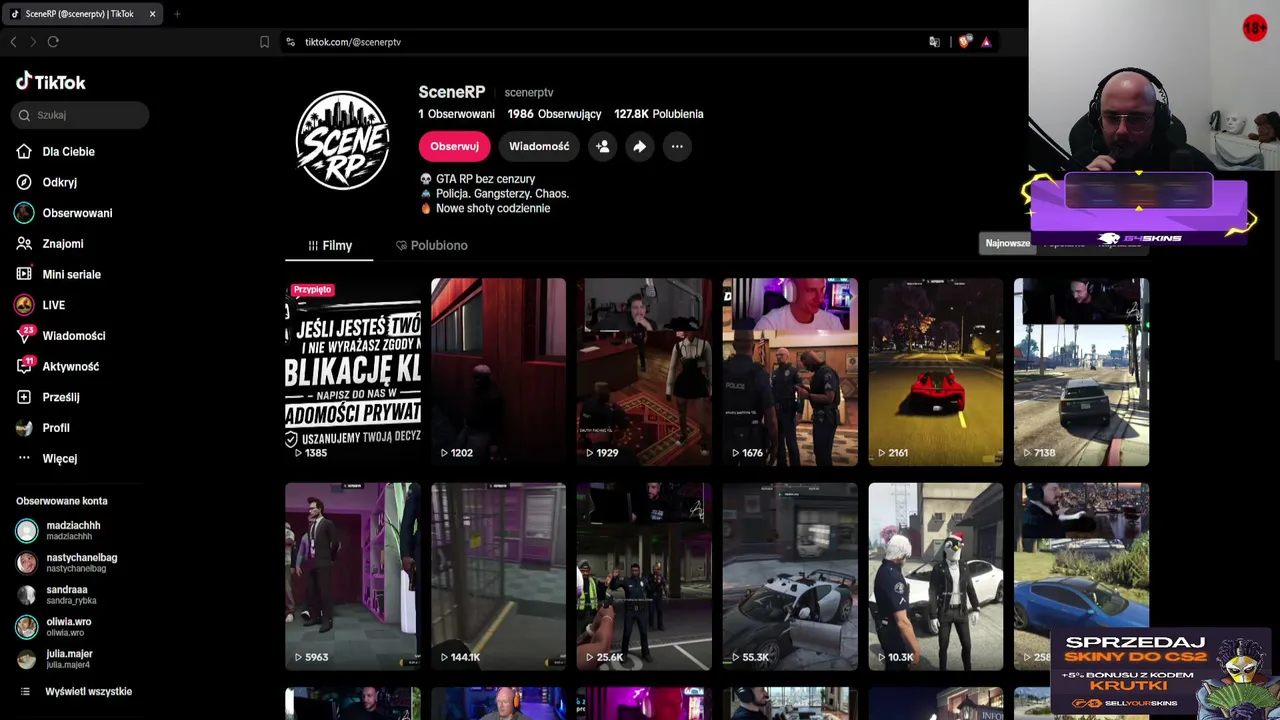Click the Sprzedaj skiny do CS2 banner
The image size is (1280, 720).
tap(1161, 672)
